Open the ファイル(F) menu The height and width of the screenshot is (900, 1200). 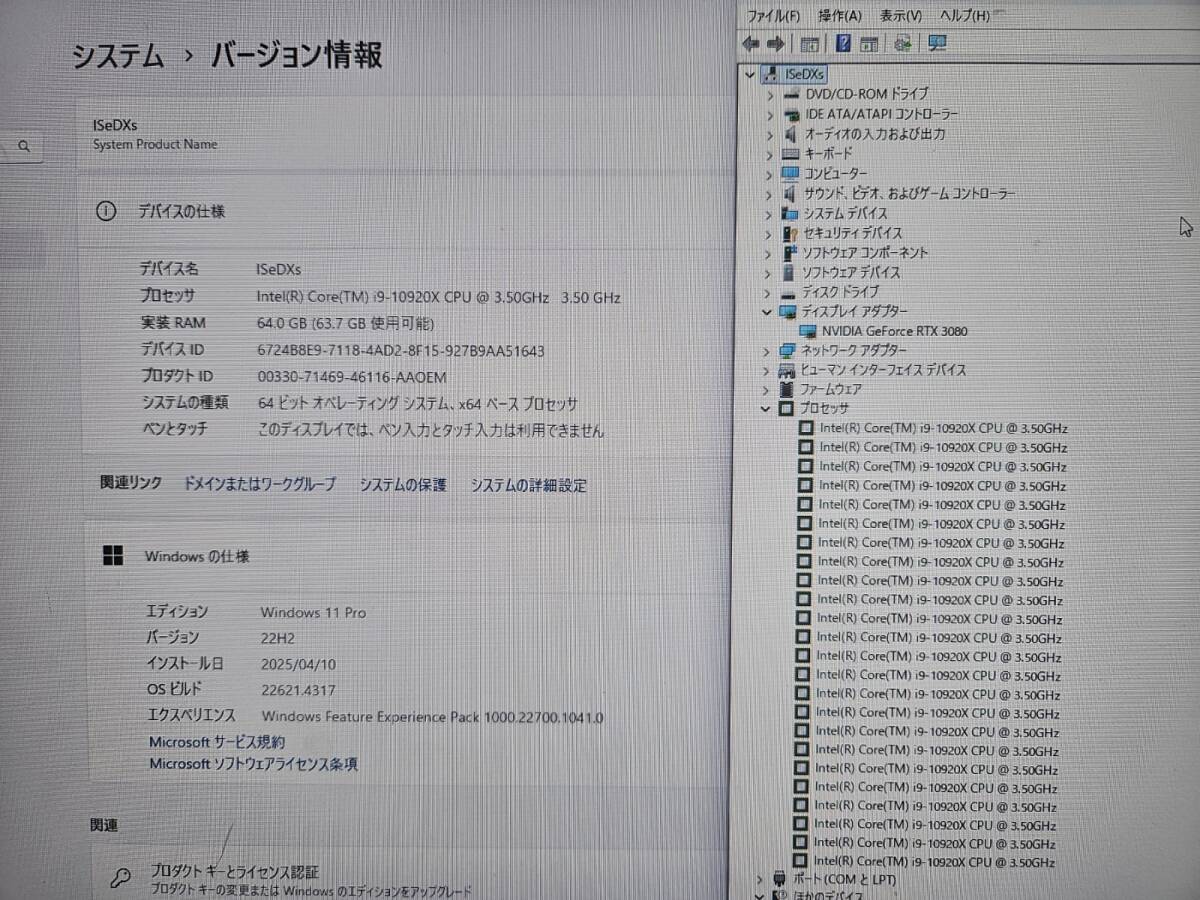774,16
